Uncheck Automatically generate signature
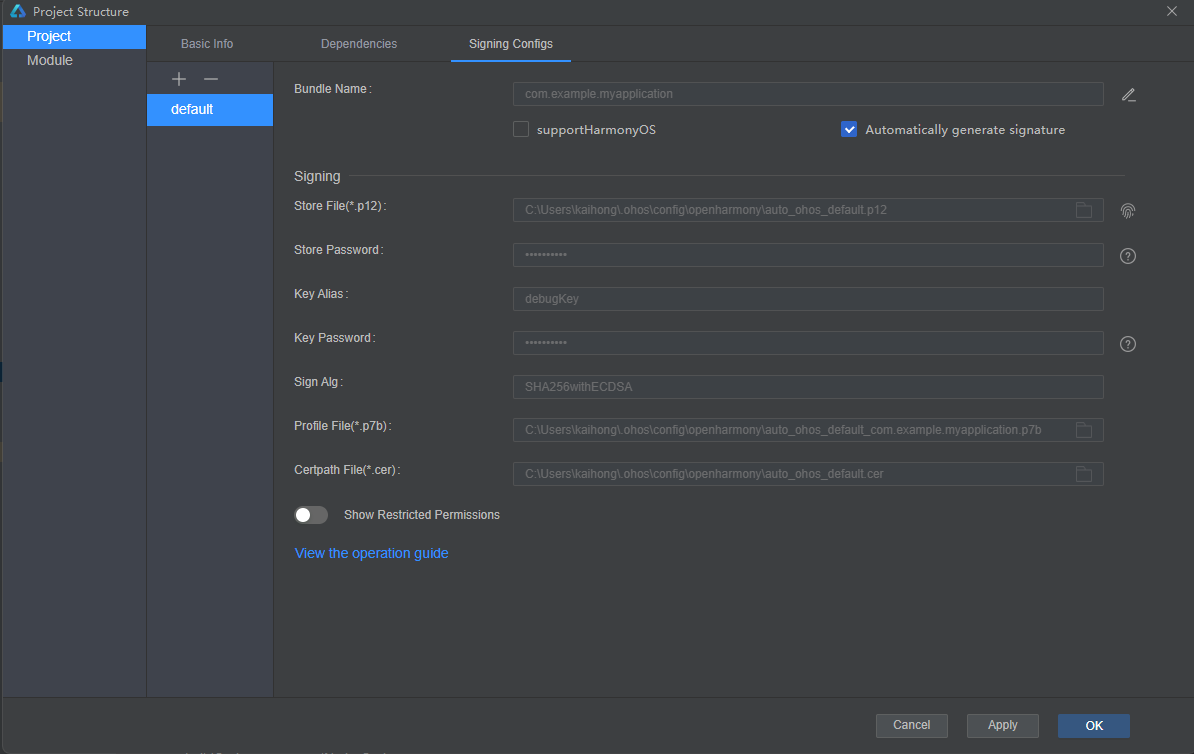The width and height of the screenshot is (1194, 754). pyautogui.click(x=849, y=129)
